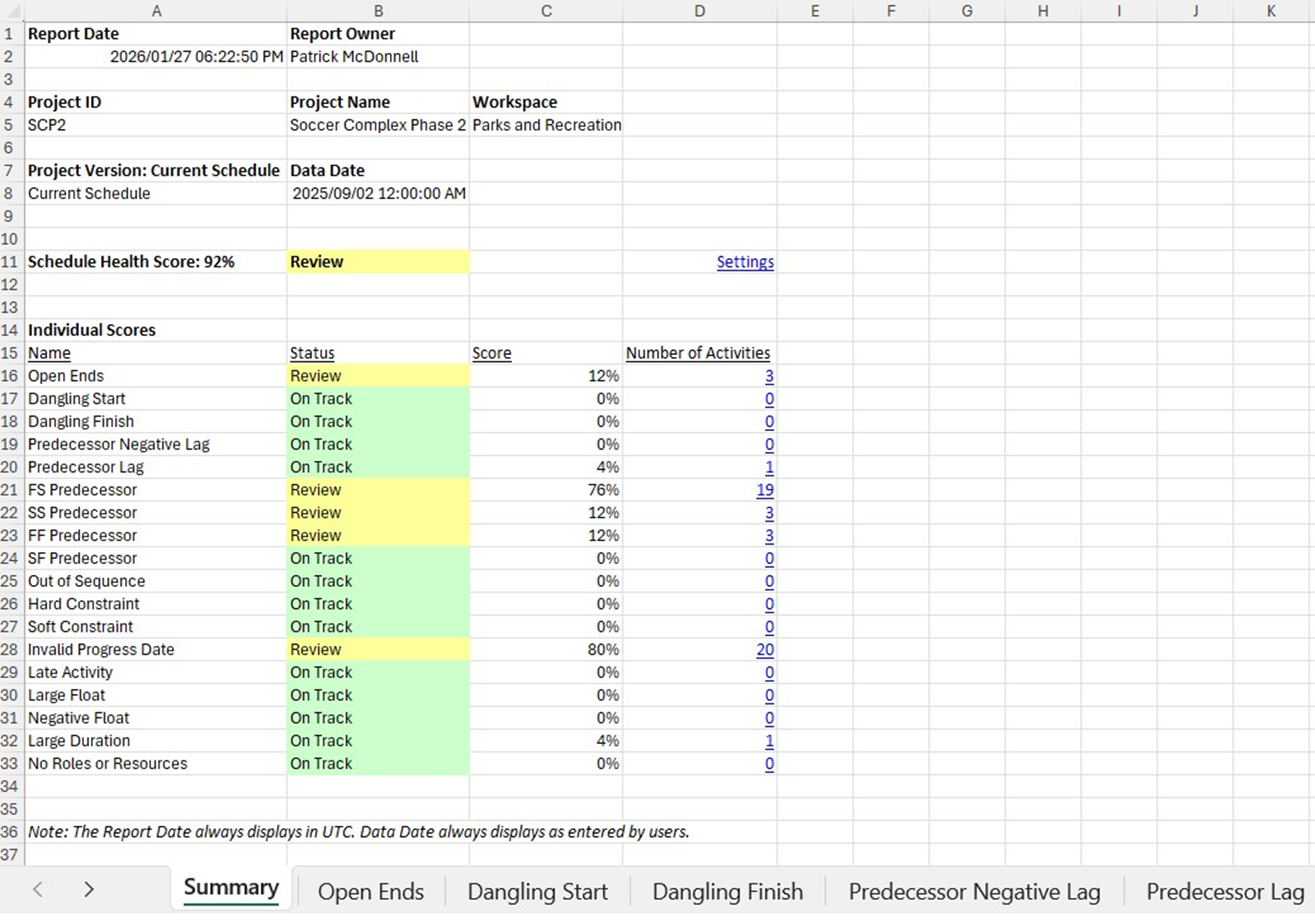Select the Patrick McDonnell report owner cell
Viewport: 1315px width, 924px height.
click(354, 57)
